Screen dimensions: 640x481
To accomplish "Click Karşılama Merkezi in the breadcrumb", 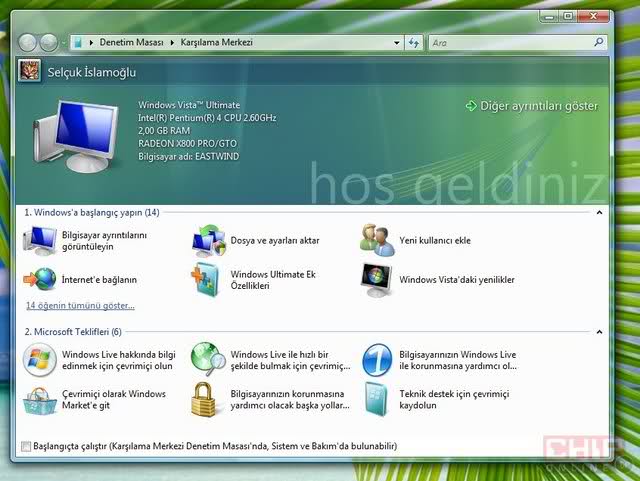I will tap(217, 42).
